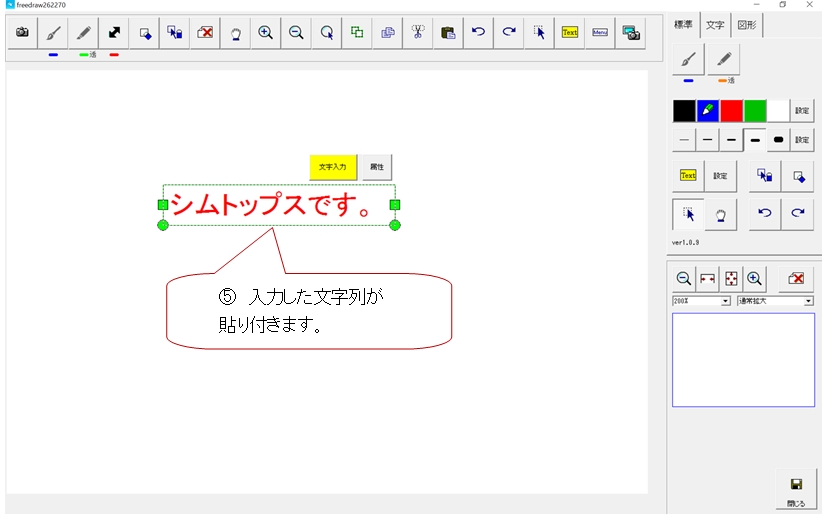Click the navigator preview thumbnail pane
830x519 pixels.
pos(743,360)
